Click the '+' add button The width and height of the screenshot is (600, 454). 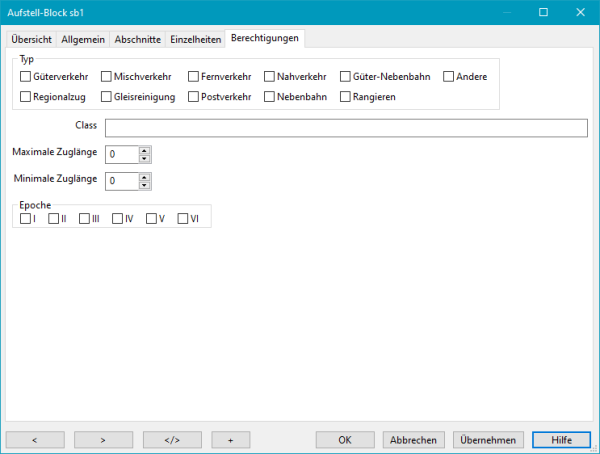230,439
